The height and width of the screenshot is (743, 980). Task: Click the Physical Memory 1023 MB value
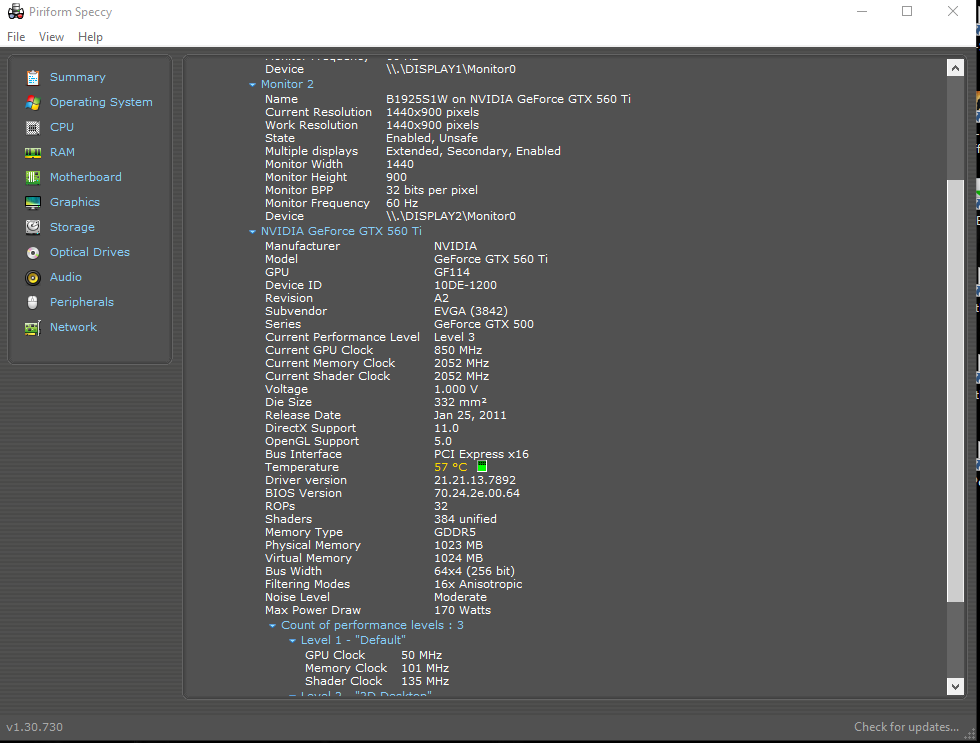[459, 546]
